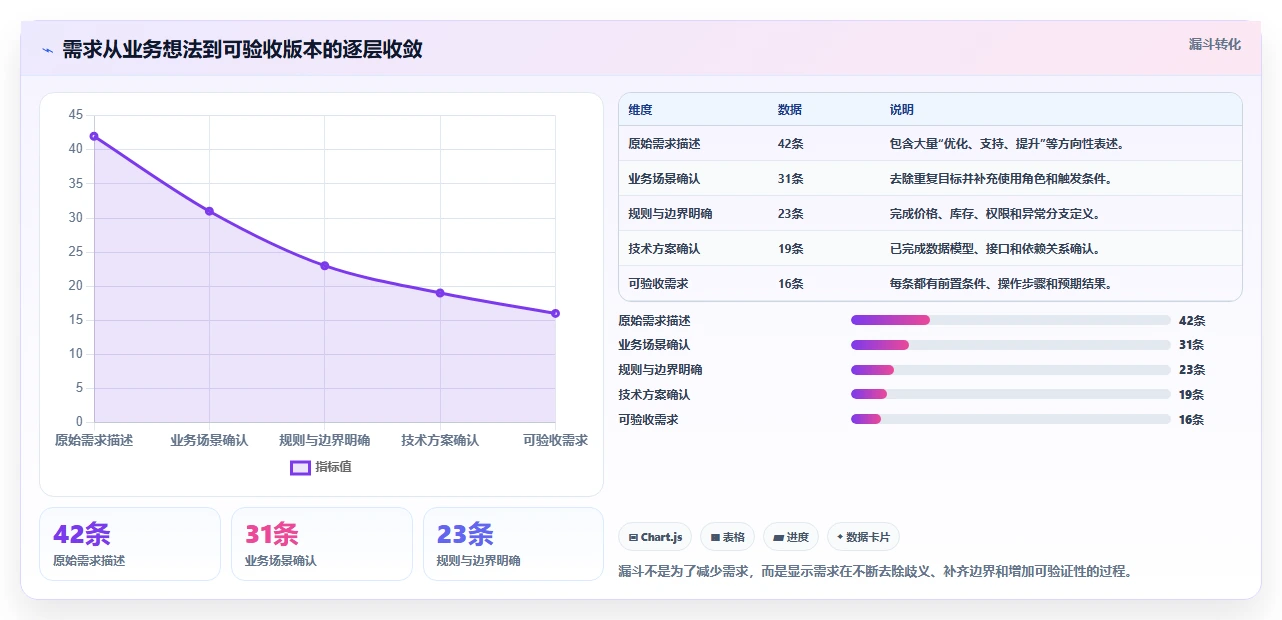Click the x-axis label 业务场景确认
This screenshot has width=1282, height=620.
209,440
